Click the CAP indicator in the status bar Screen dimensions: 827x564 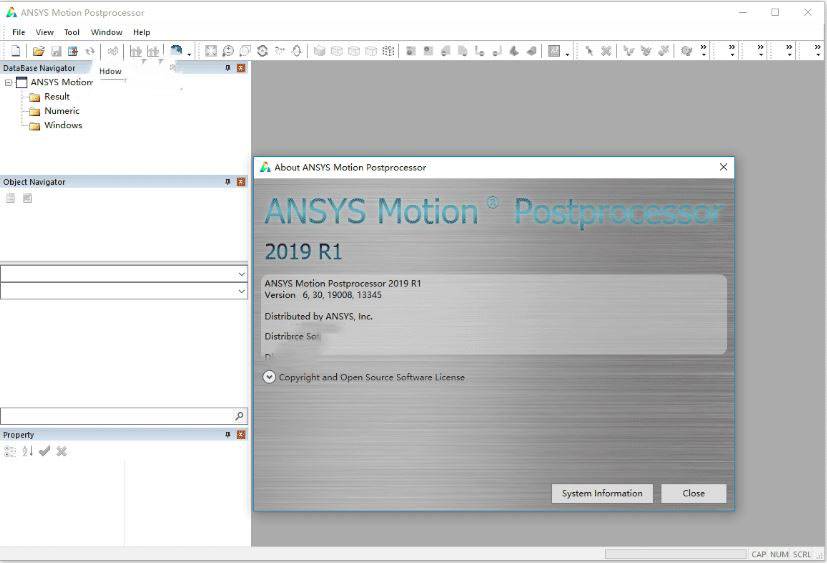point(758,555)
